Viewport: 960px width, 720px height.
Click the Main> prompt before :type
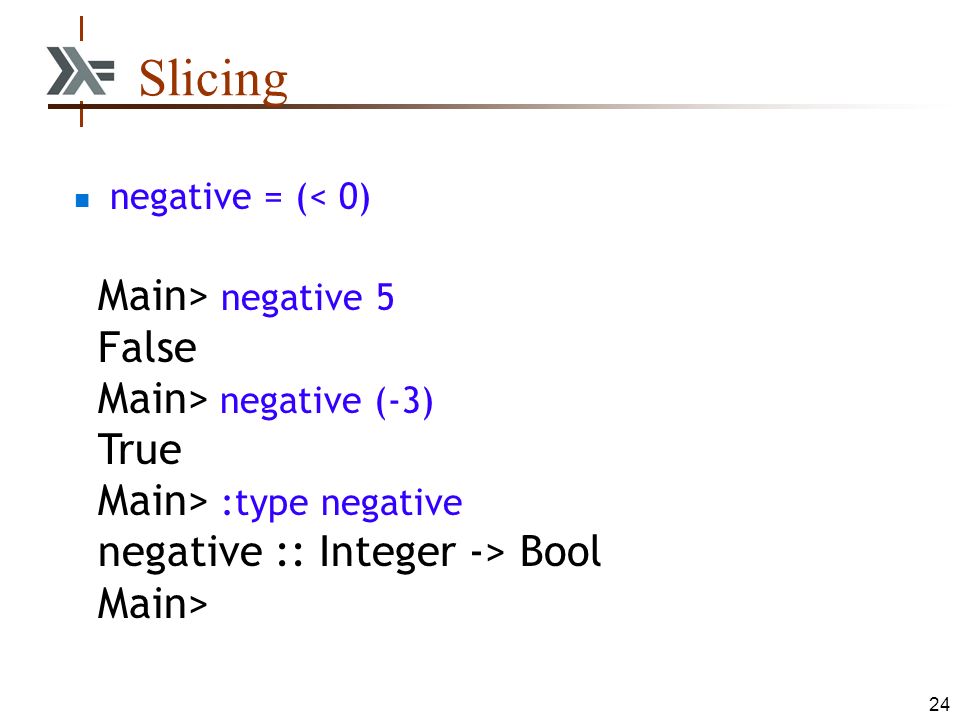153,501
